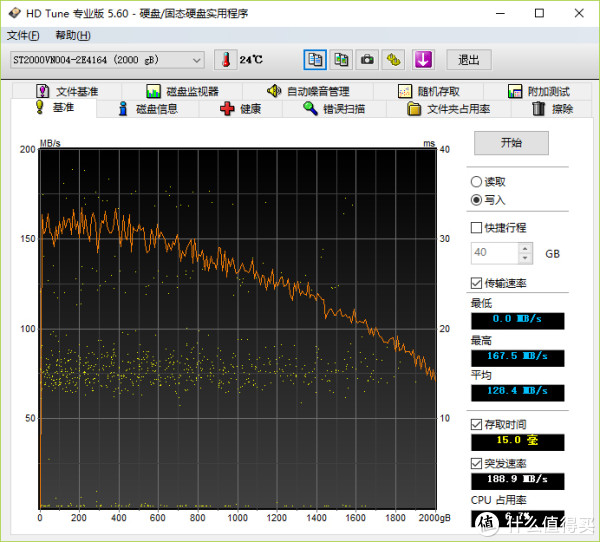600x542 pixels.
Task: Click the camera save screenshot icon
Action: (x=368, y=60)
